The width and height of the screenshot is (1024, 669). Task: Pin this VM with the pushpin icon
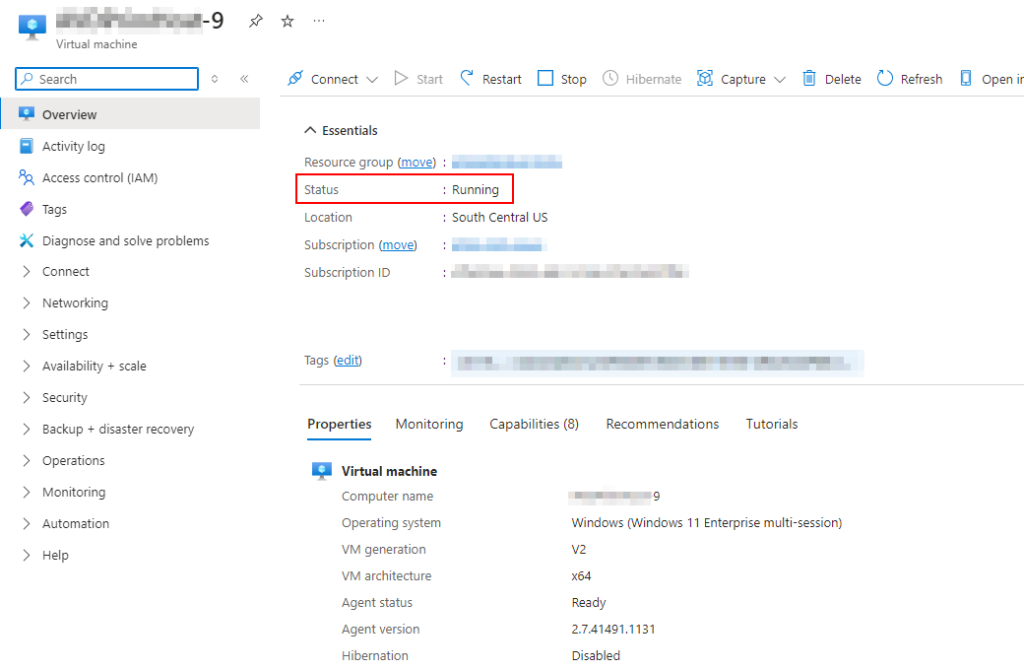(x=256, y=21)
